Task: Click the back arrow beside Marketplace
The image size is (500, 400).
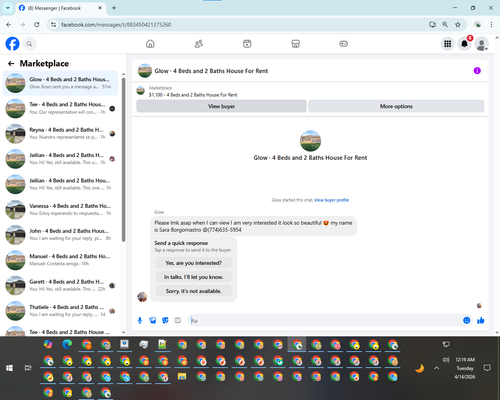Action: click(11, 63)
